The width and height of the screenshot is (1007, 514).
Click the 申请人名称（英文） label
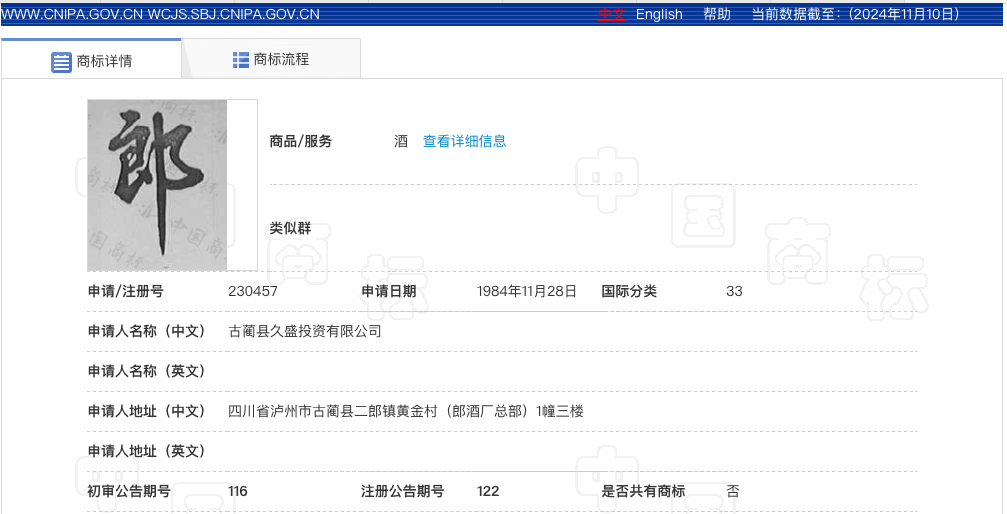tap(146, 371)
